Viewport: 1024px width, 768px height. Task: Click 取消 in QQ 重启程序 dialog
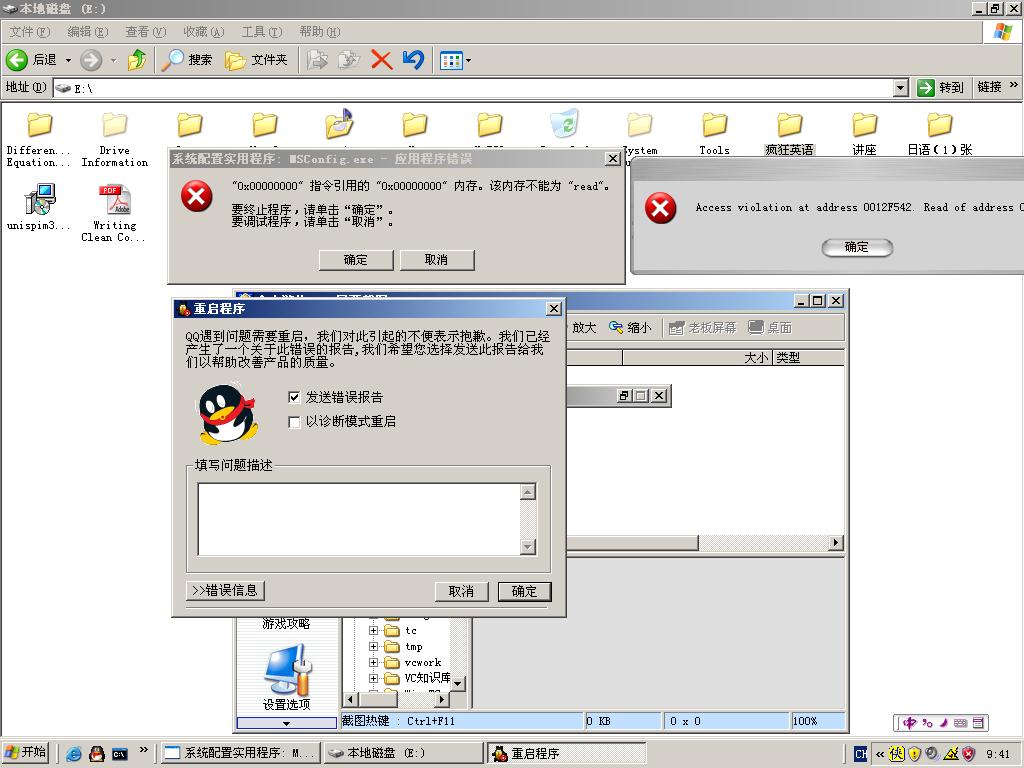tap(461, 591)
